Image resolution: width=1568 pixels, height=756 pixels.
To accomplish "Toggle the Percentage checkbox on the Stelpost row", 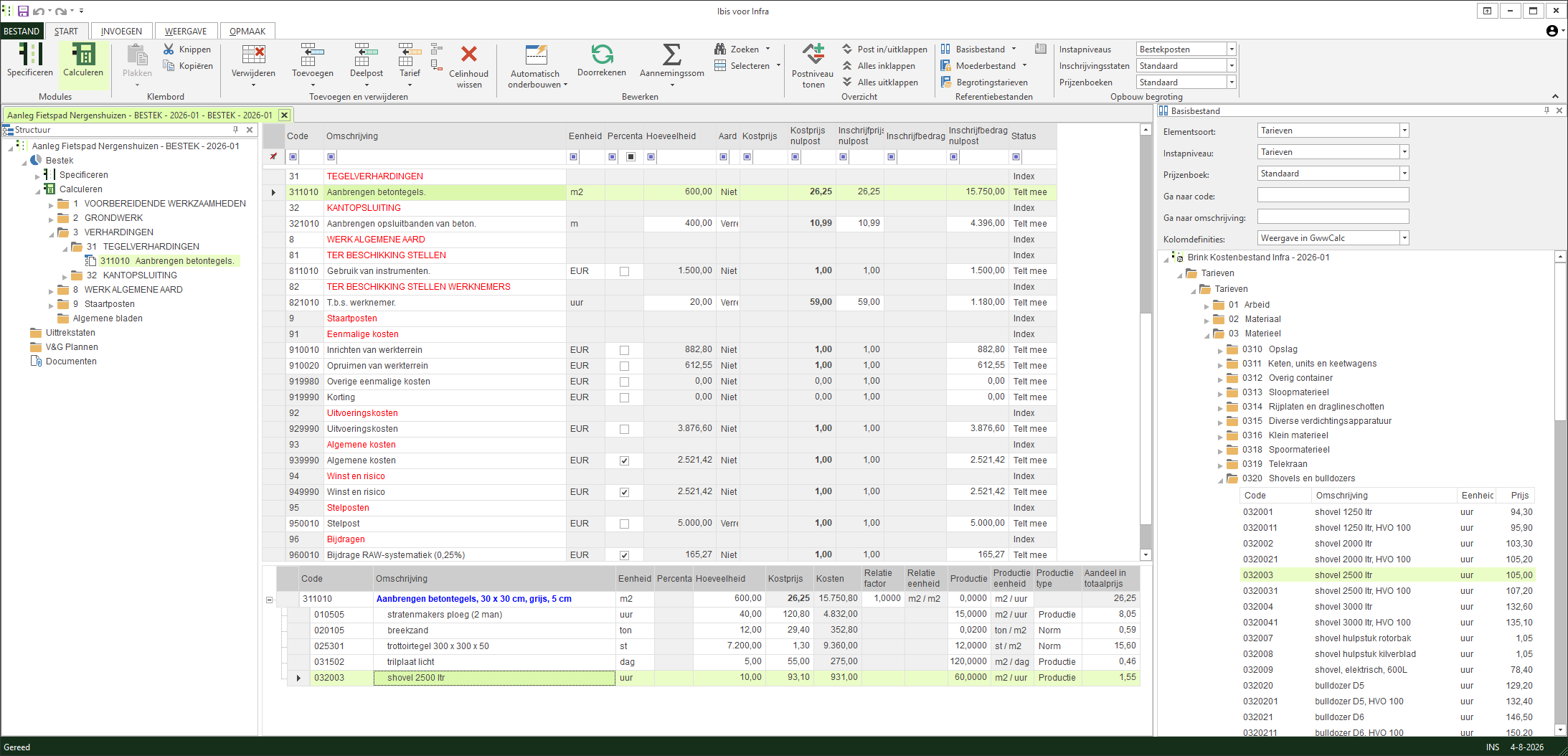I will (x=624, y=524).
